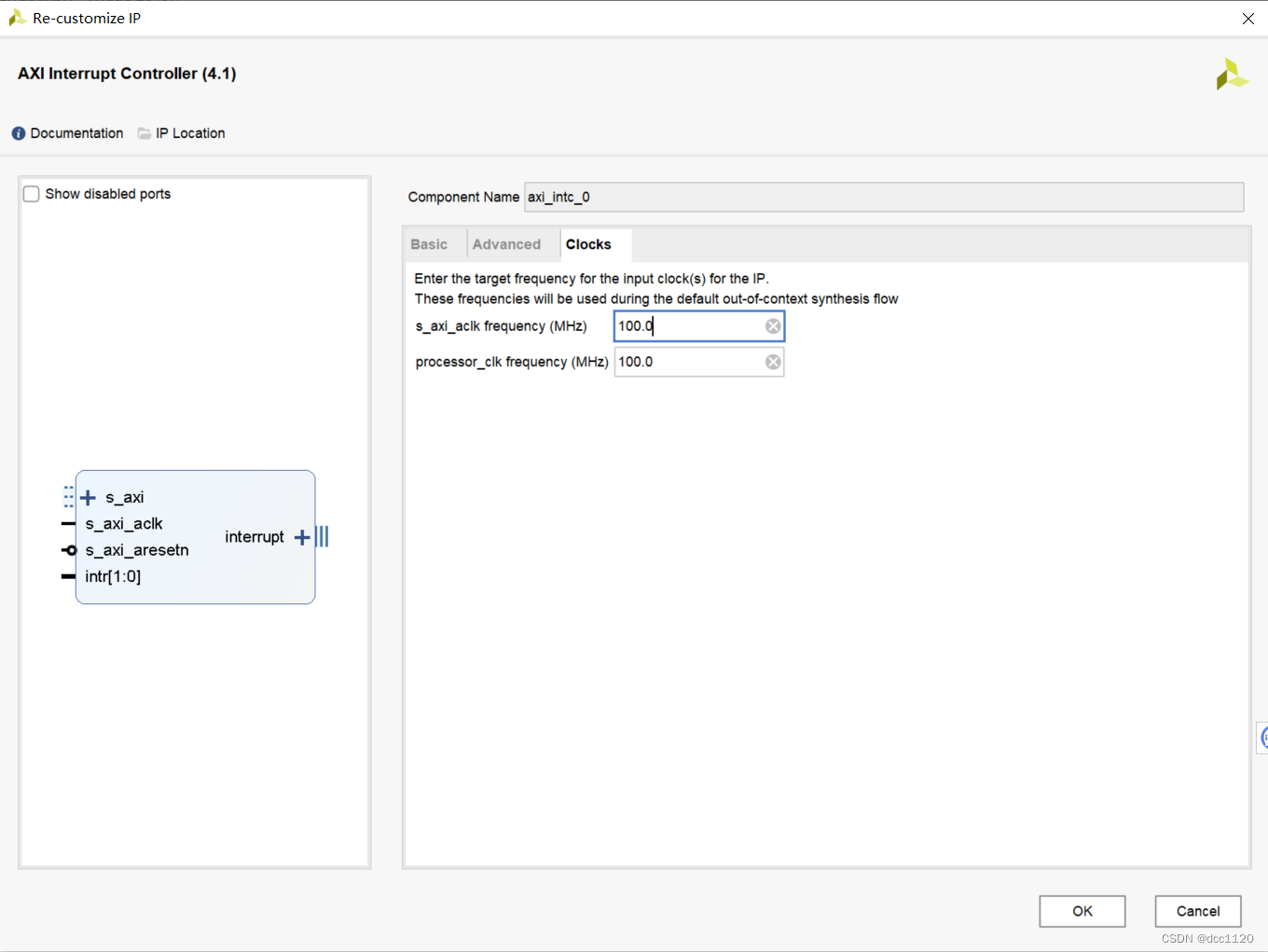Open the Documentation info icon
Screen dimensions: 1268x952
click(x=19, y=133)
